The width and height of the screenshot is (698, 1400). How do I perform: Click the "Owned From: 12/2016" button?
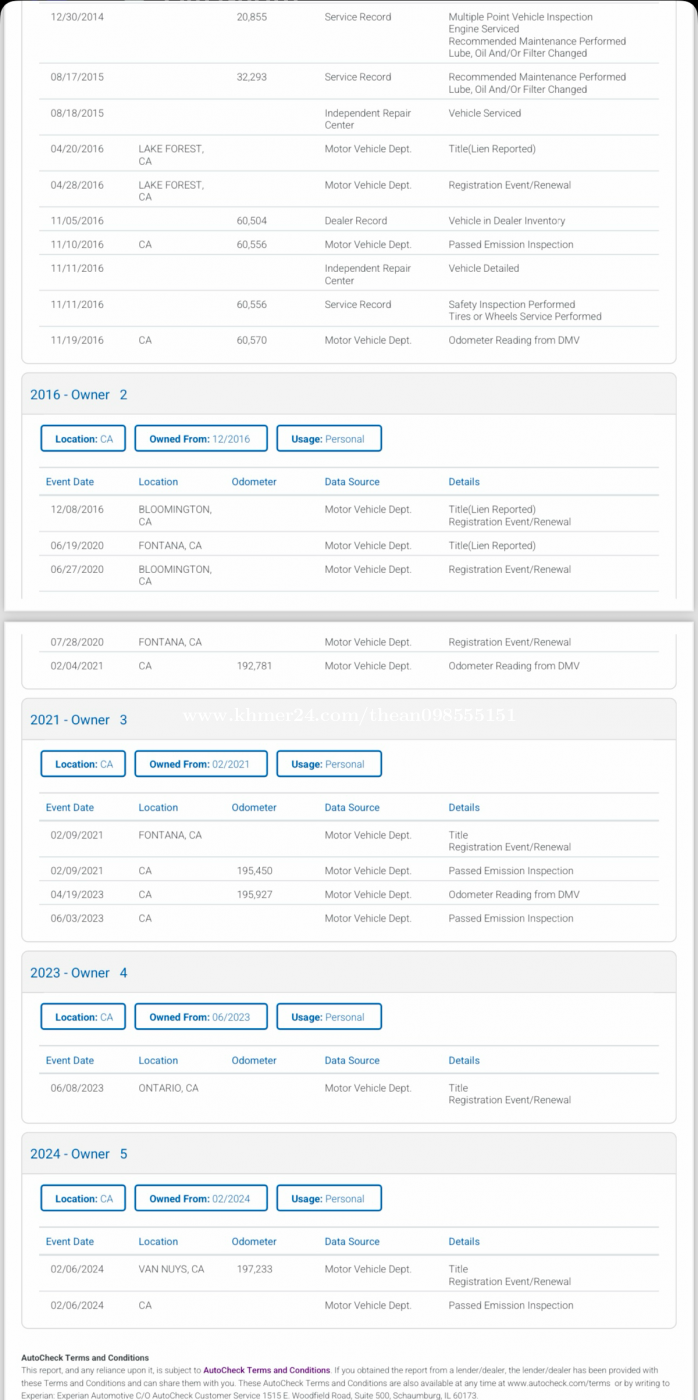tap(200, 439)
